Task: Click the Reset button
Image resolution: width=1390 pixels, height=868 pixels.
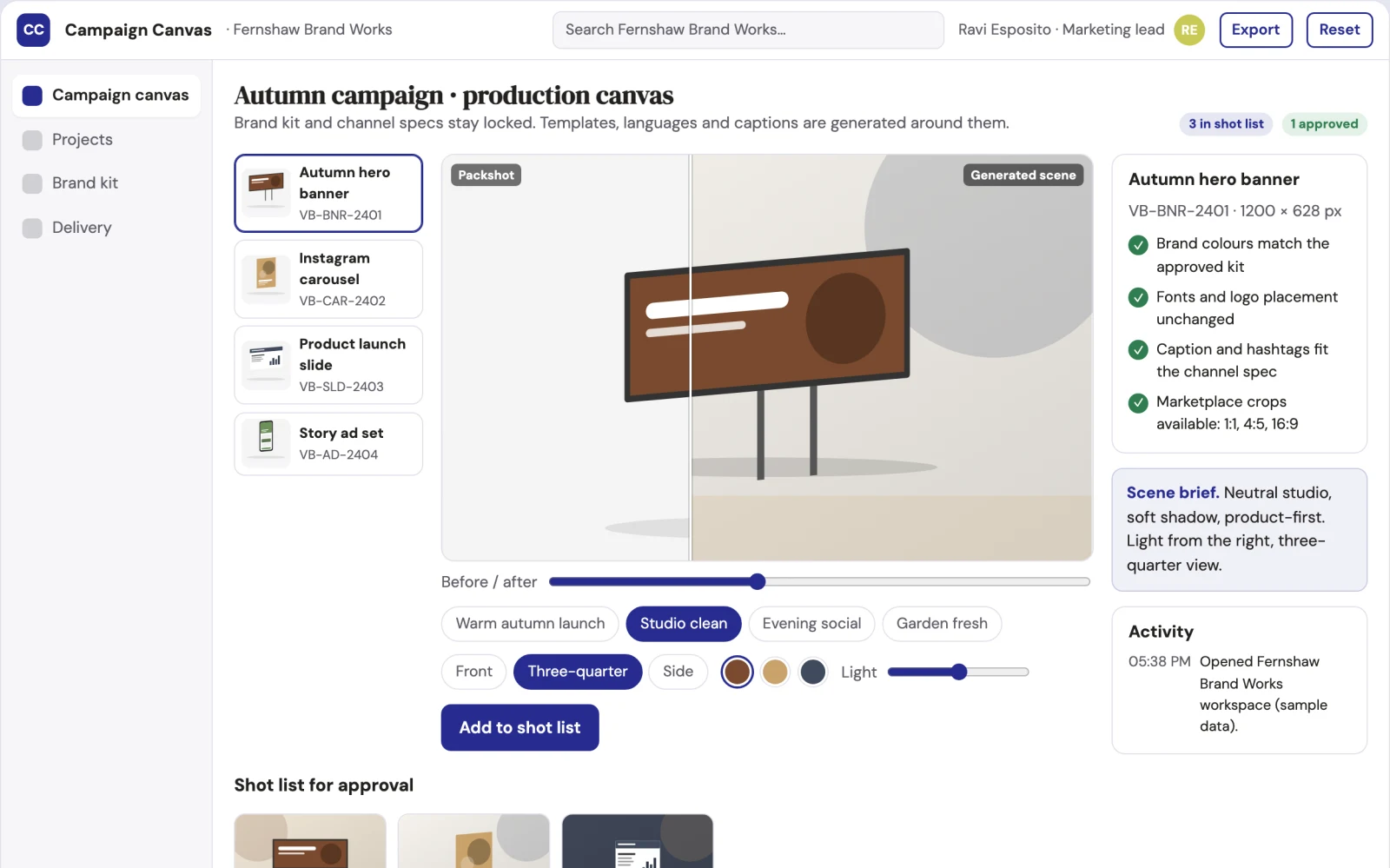Action: 1339,30
